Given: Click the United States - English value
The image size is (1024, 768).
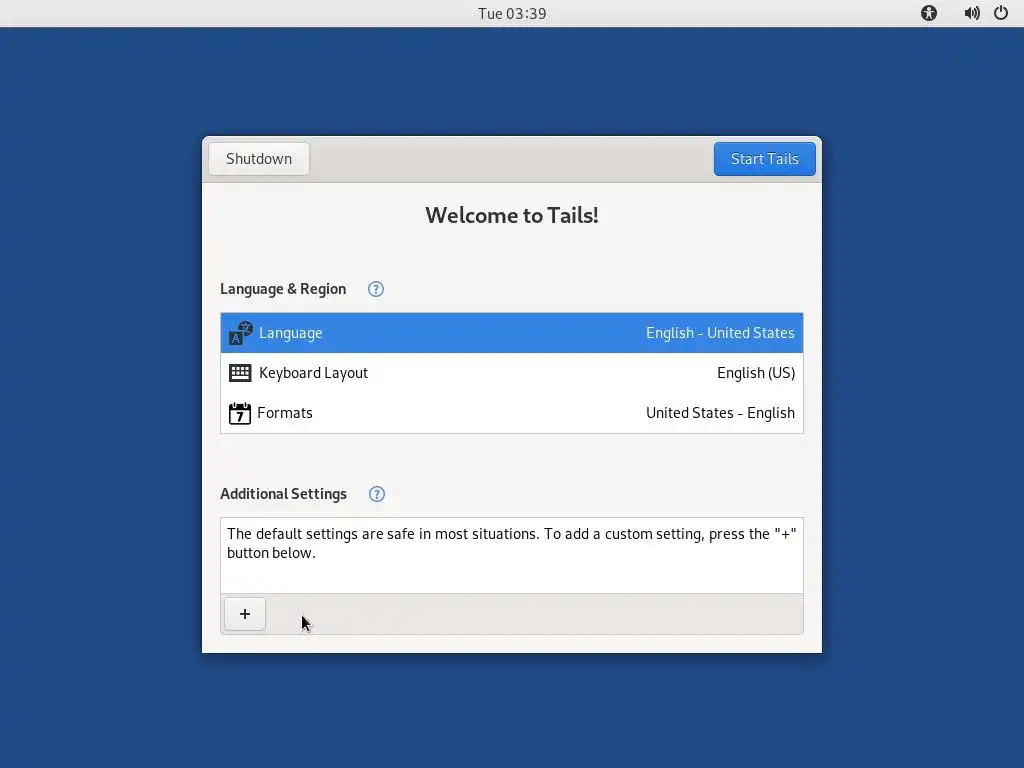Looking at the screenshot, I should pos(720,413).
